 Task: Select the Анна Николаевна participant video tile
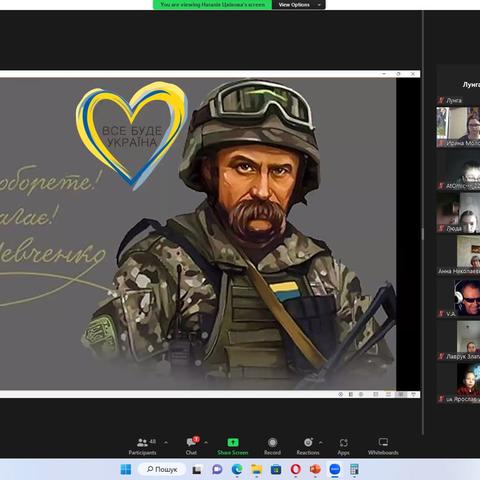pos(458,255)
